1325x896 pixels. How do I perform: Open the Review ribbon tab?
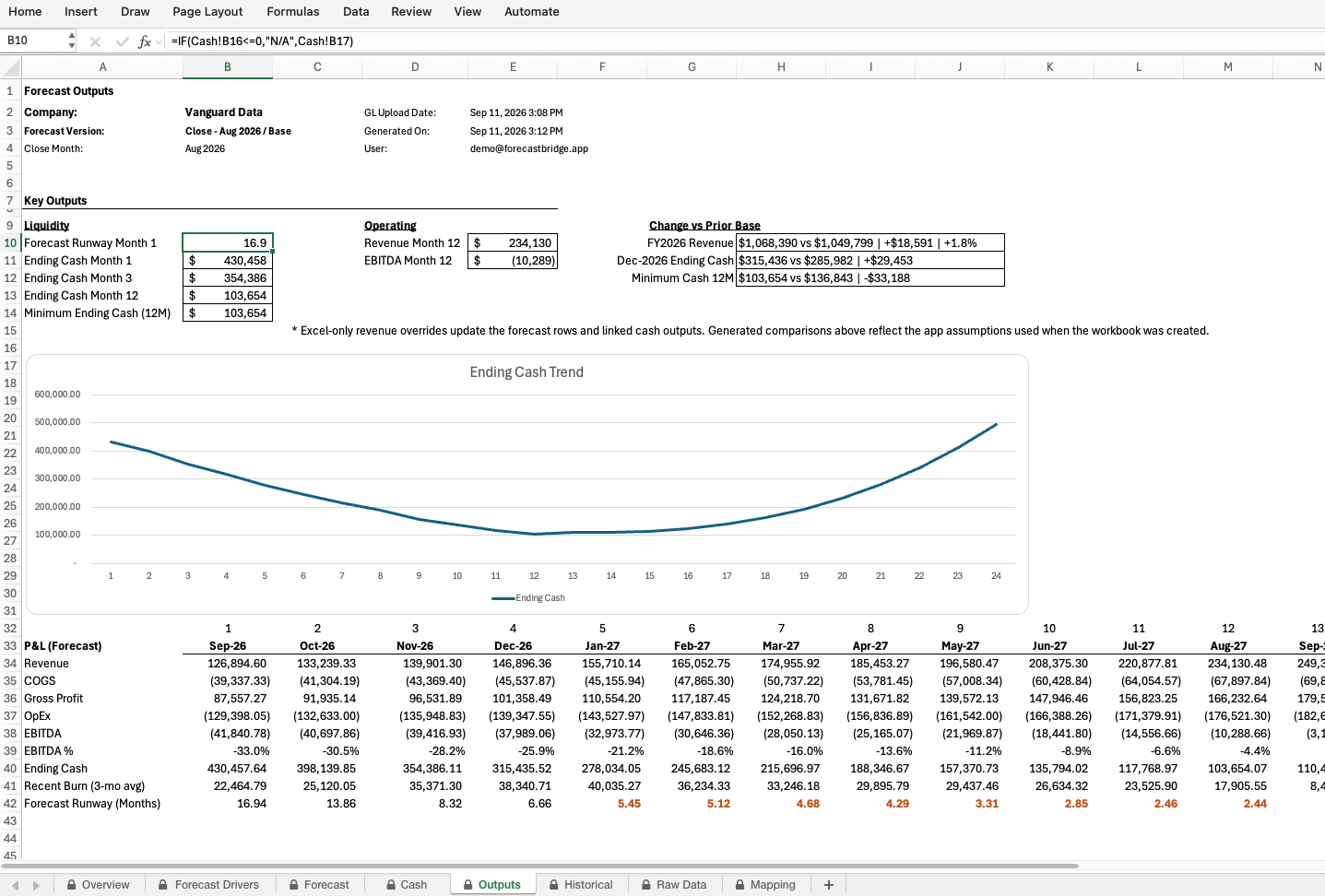pyautogui.click(x=411, y=12)
